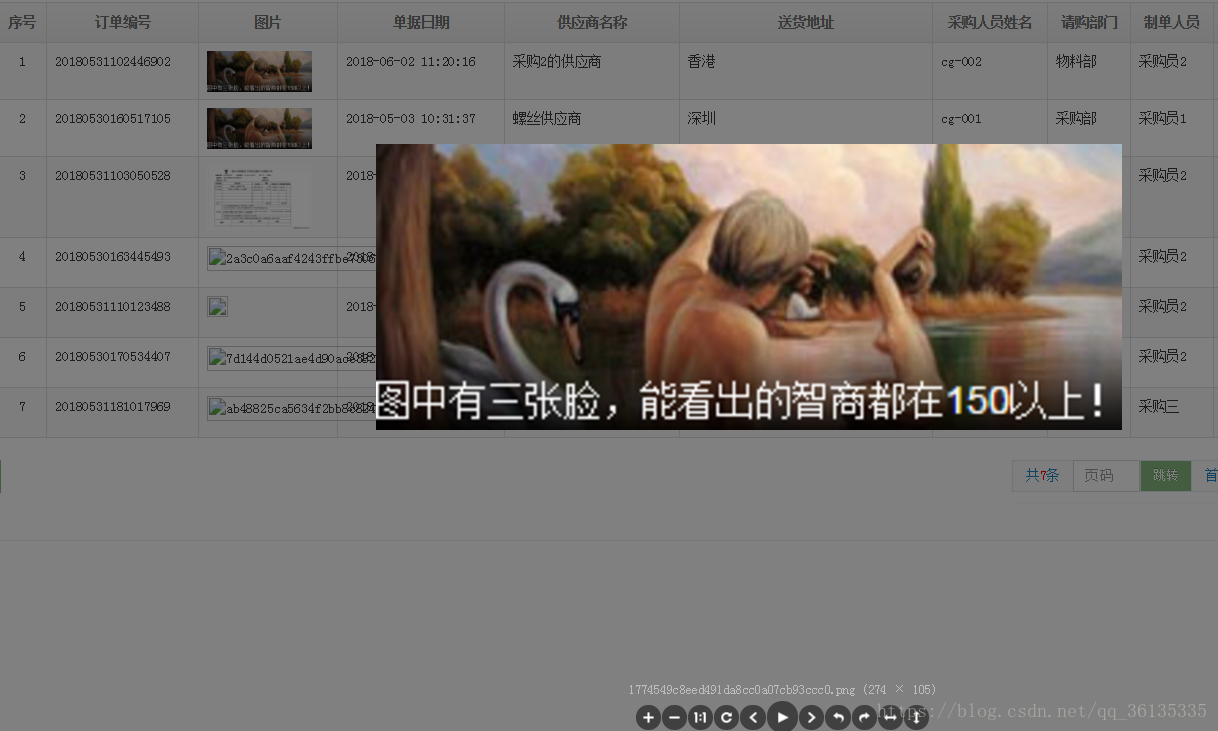The width and height of the screenshot is (1218, 731).
Task: Go to next image in viewer
Action: [811, 717]
